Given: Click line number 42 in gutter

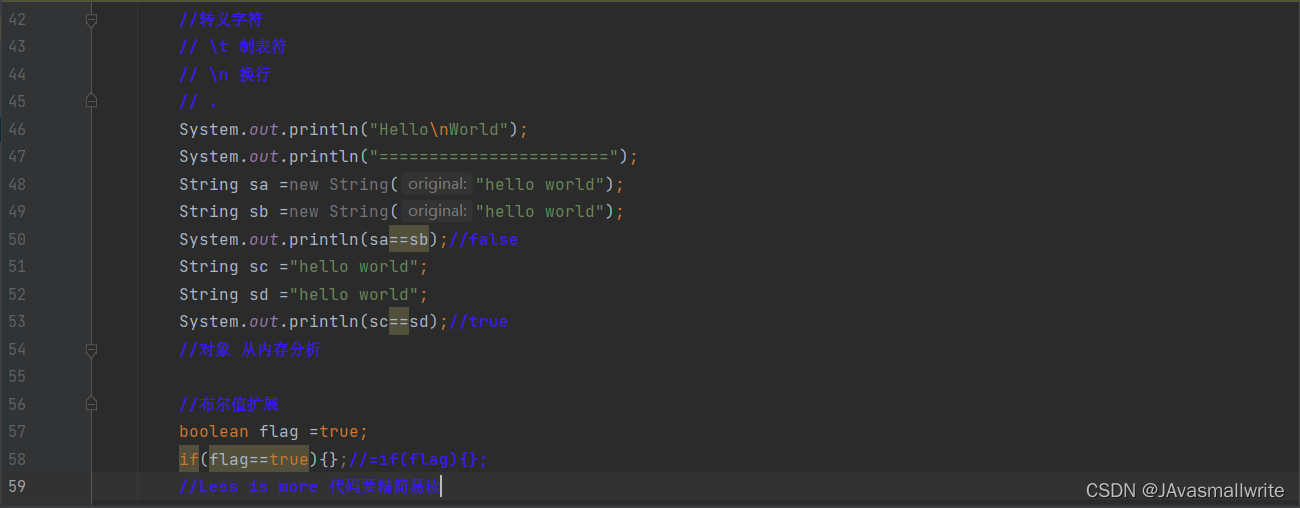Looking at the screenshot, I should coord(17,19).
